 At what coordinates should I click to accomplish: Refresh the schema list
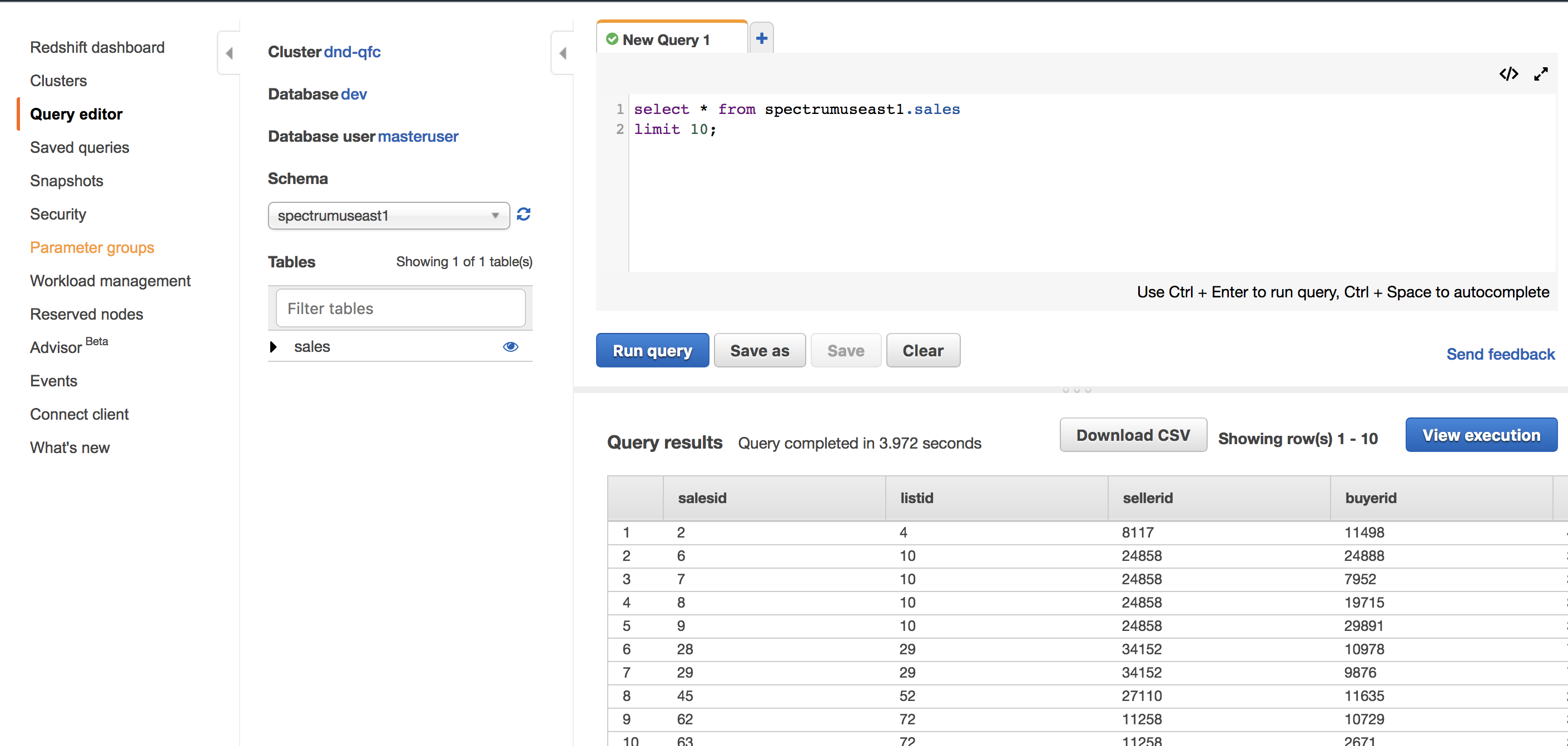[523, 215]
